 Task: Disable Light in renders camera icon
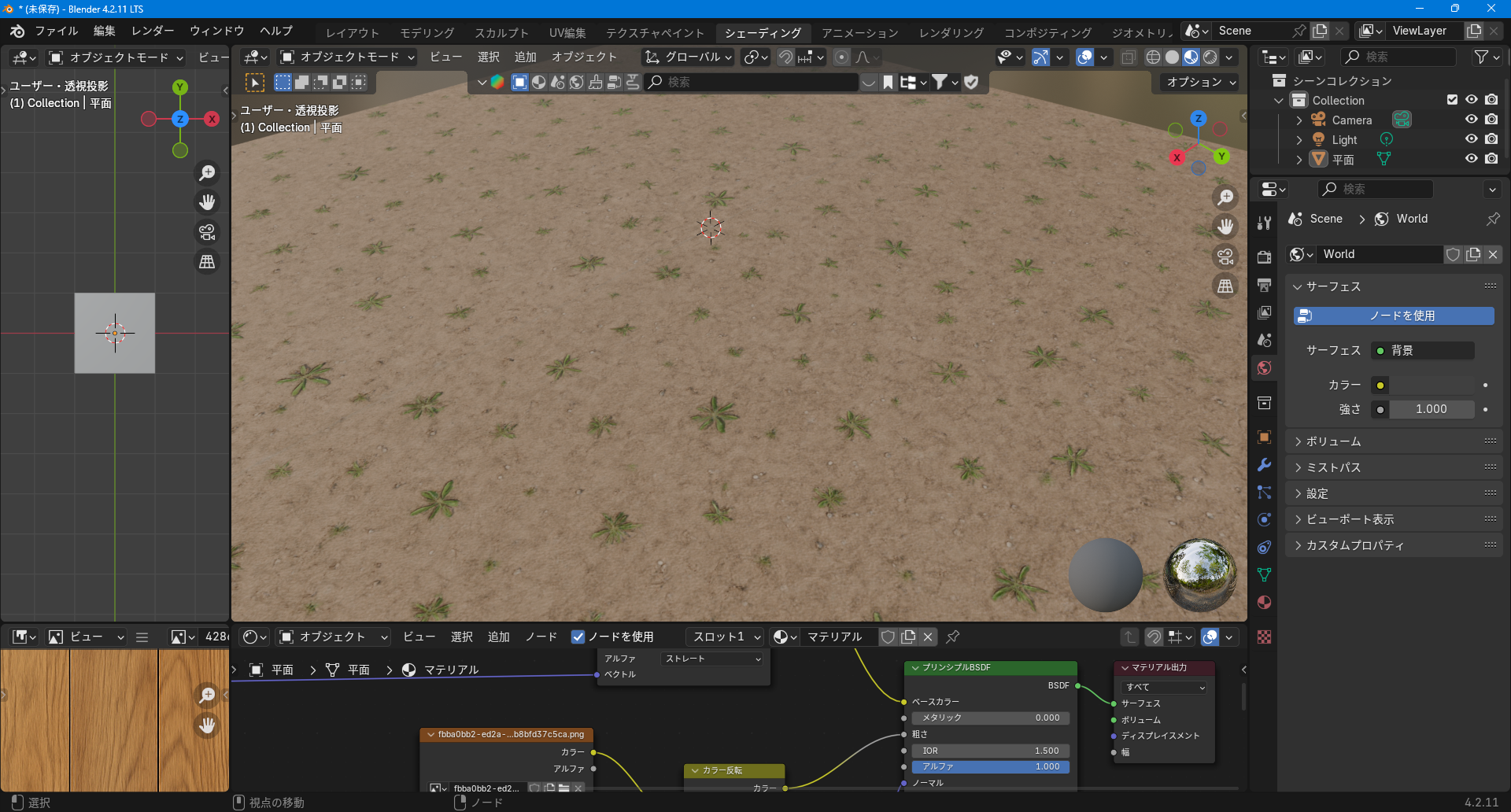pyautogui.click(x=1491, y=138)
